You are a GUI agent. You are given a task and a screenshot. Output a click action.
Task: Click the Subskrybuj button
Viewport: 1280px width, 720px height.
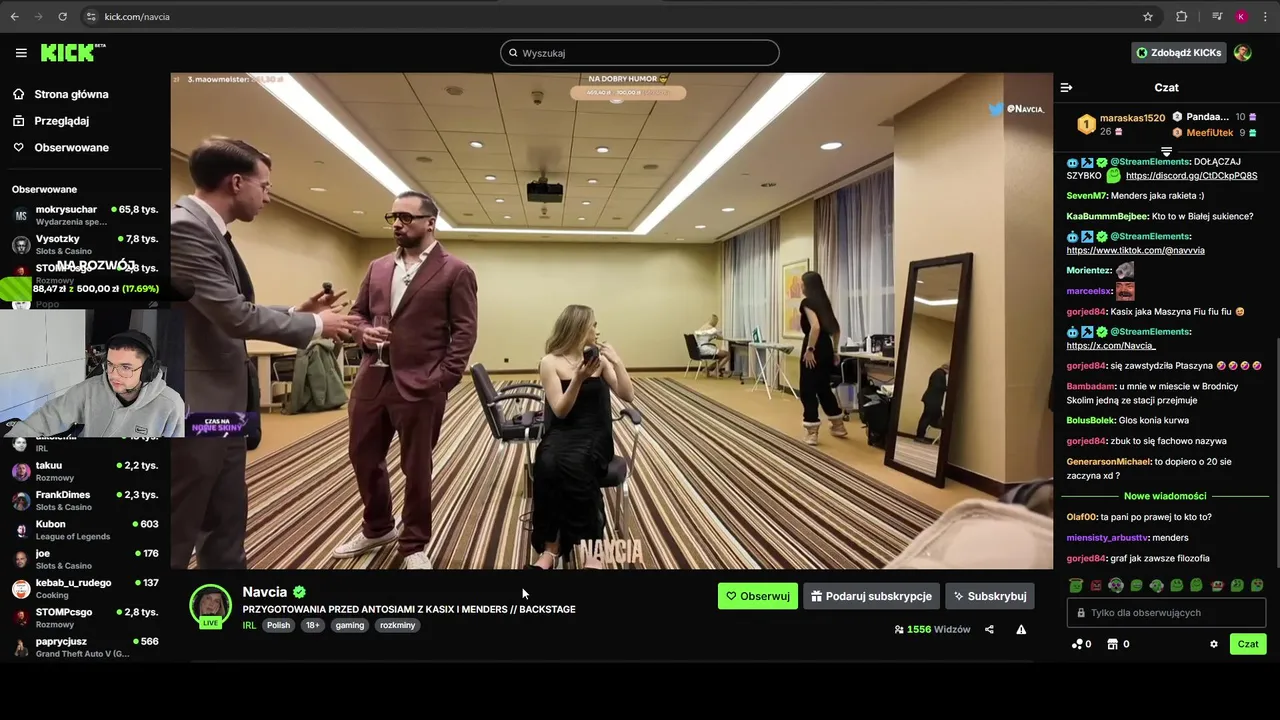coord(990,596)
